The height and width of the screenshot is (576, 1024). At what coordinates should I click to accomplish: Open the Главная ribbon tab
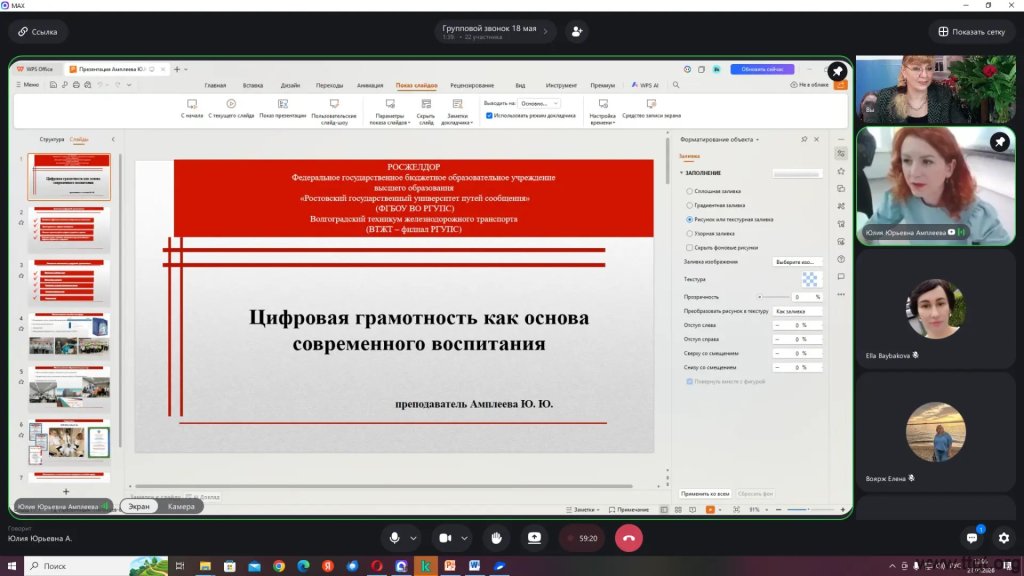pos(215,85)
